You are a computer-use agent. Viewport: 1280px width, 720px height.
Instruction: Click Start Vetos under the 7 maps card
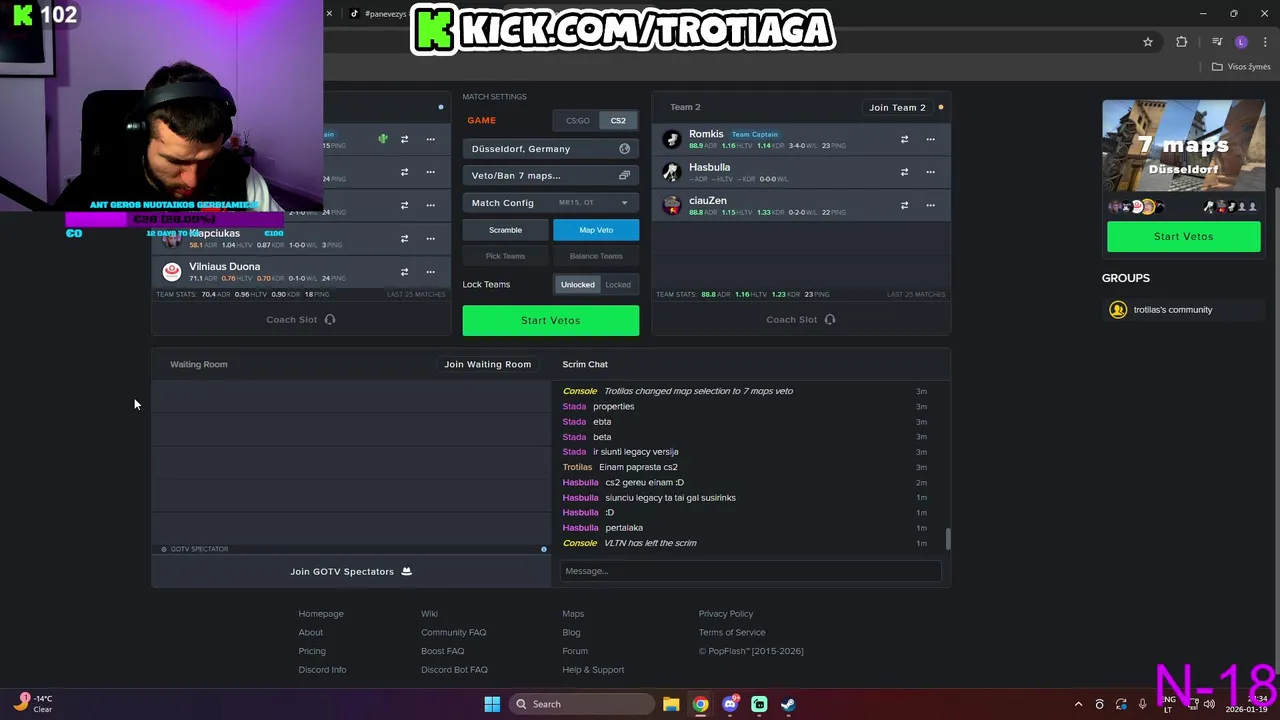1183,237
